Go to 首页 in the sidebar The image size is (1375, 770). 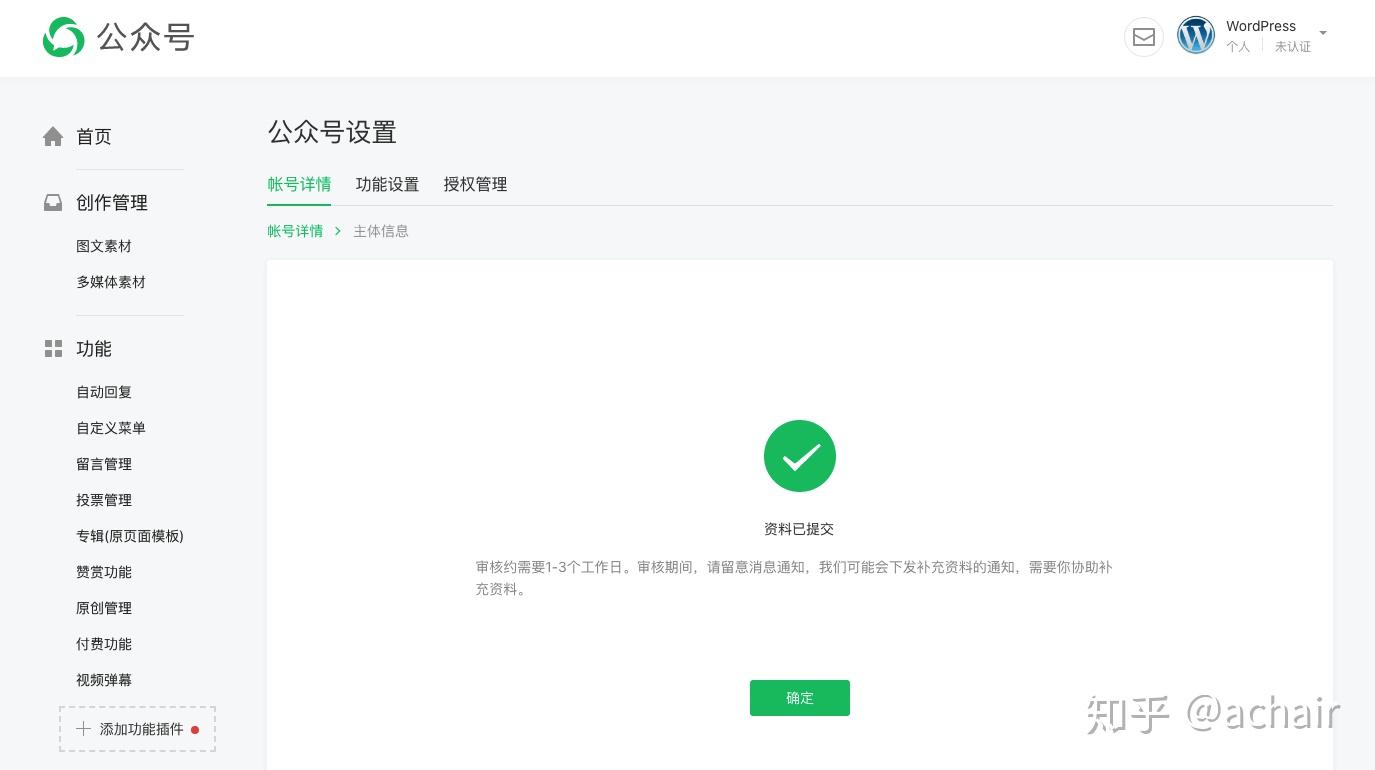(94, 137)
